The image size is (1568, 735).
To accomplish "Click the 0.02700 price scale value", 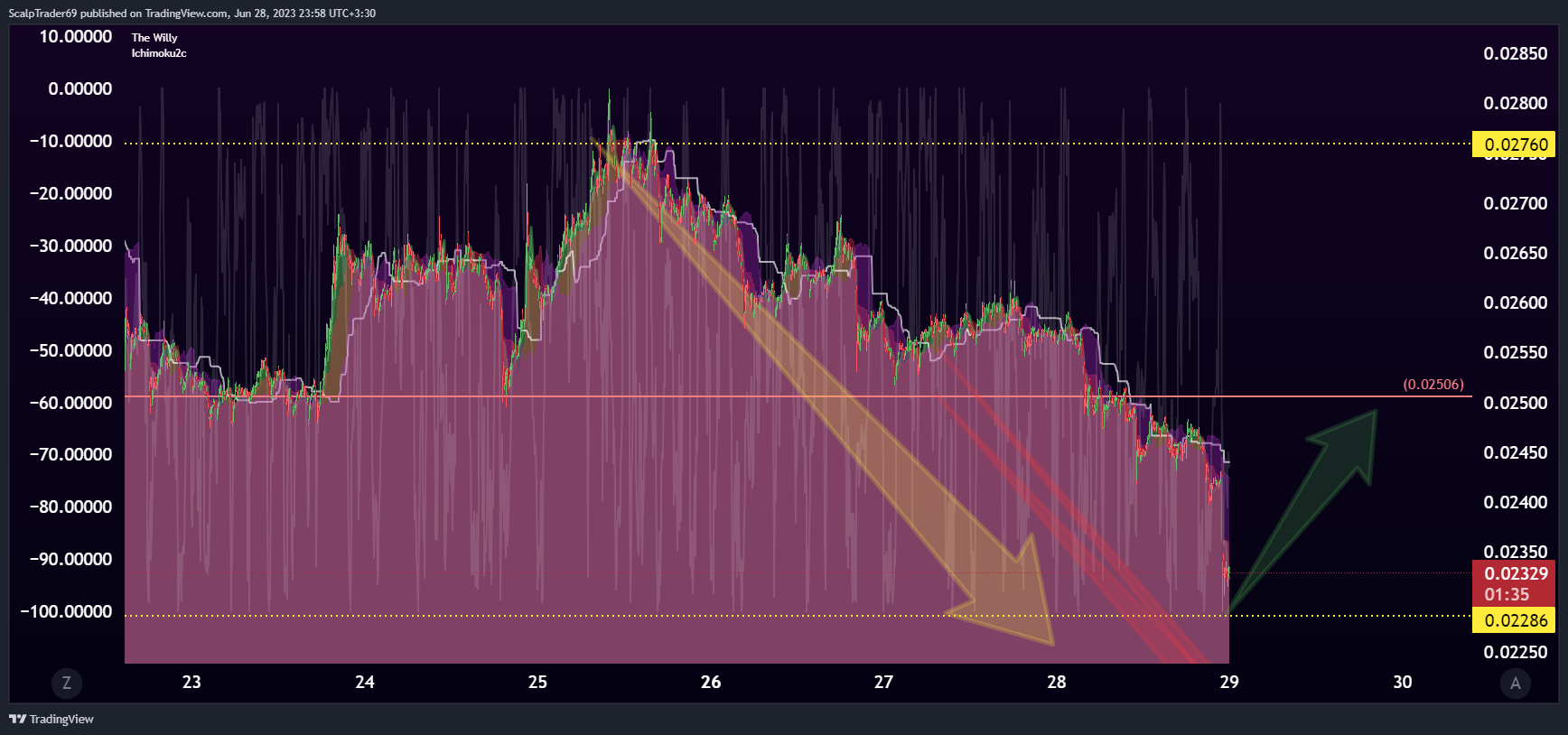I will (1516, 203).
